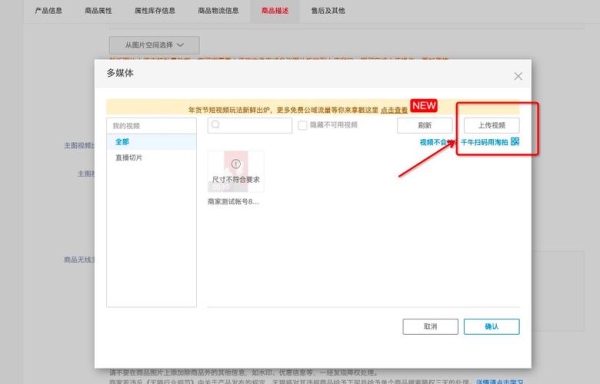Click the 我的视频 header in the left panel

152,126
